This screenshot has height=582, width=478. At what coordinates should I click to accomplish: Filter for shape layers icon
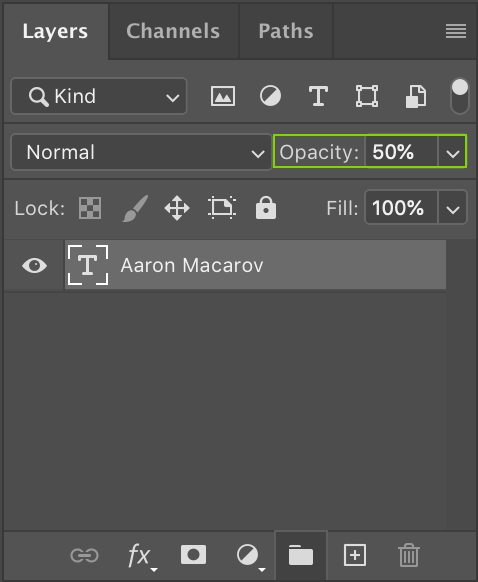[367, 96]
